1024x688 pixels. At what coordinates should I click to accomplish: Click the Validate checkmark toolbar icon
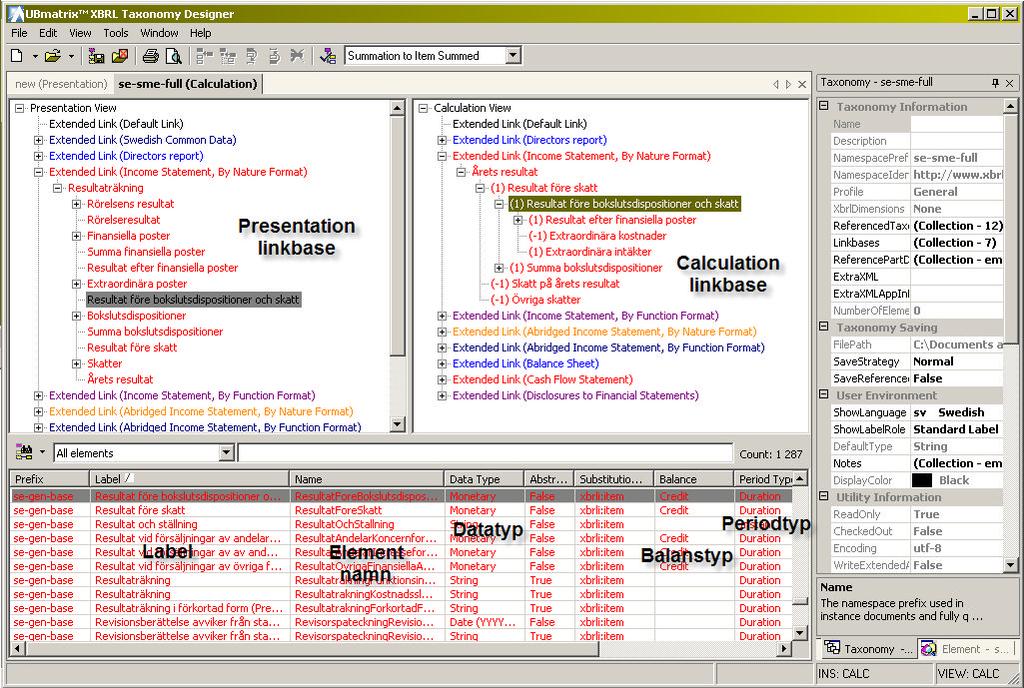pyautogui.click(x=327, y=56)
